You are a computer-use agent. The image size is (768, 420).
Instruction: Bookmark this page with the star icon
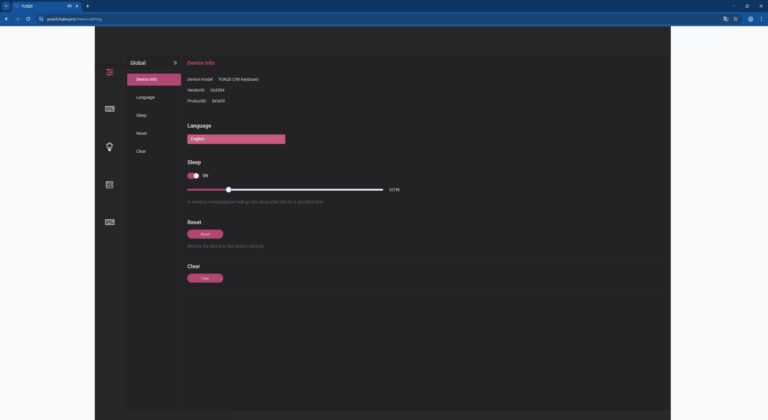(x=736, y=19)
